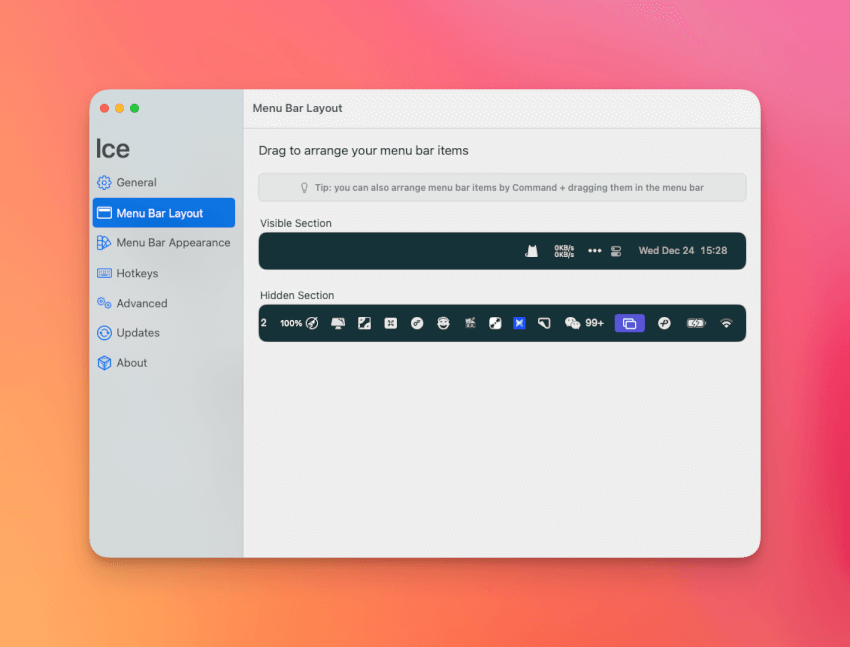
Task: Click the Control Center toggles icon
Action: click(616, 251)
